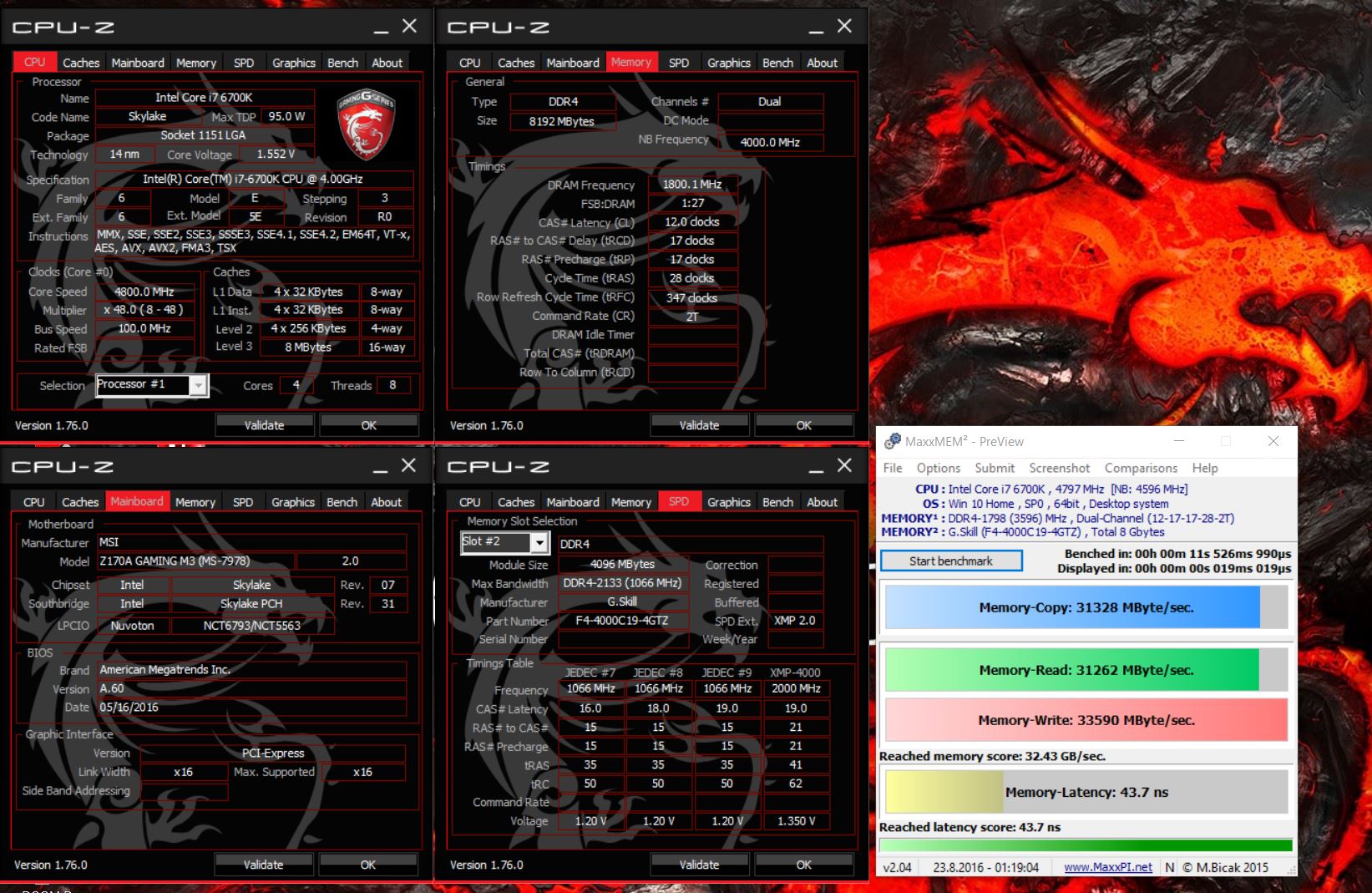The image size is (1372, 893).
Task: Open the www.MaxxPI.net link
Action: point(1108,867)
